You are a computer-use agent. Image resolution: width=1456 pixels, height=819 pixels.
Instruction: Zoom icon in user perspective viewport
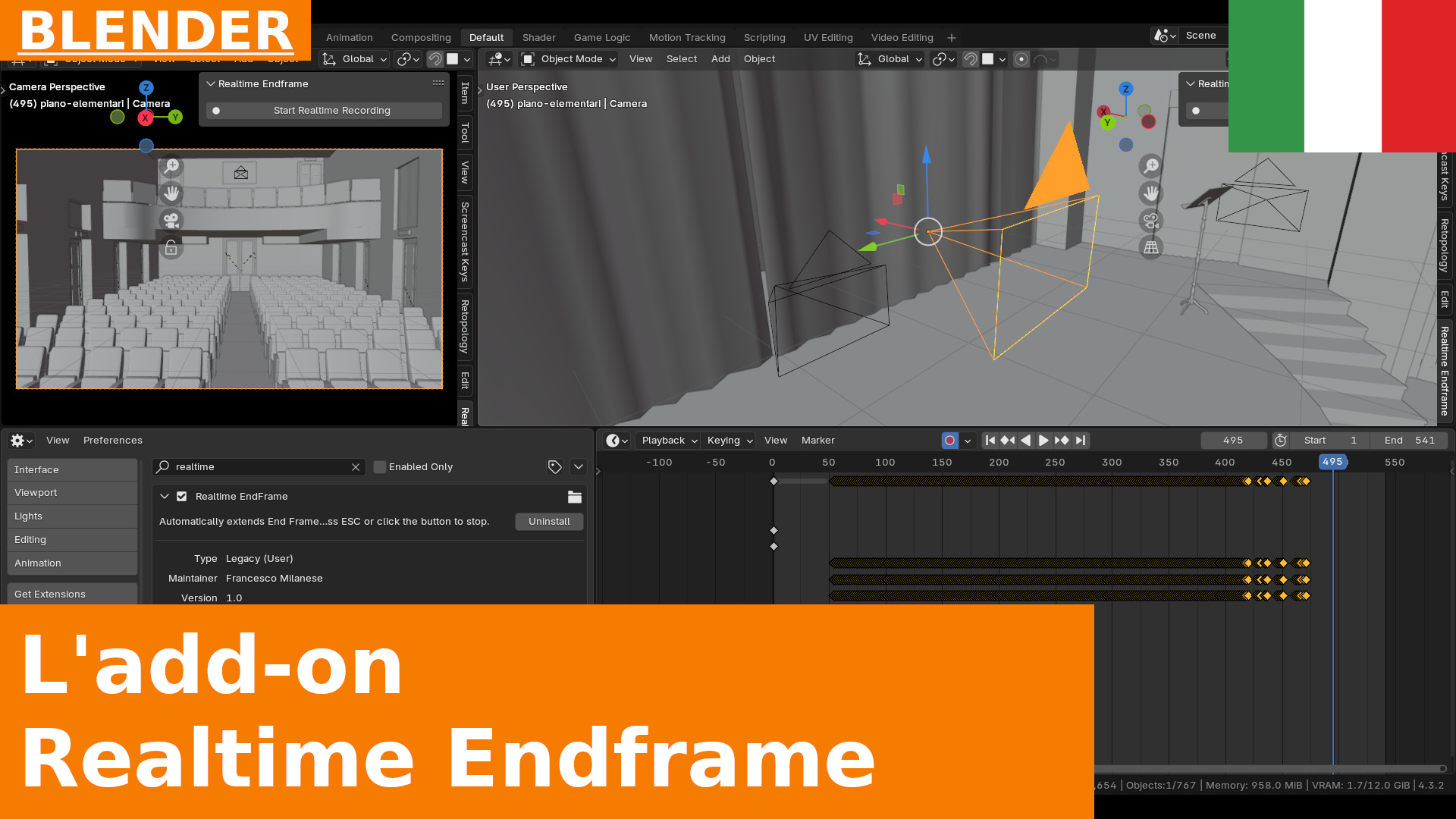click(1151, 166)
